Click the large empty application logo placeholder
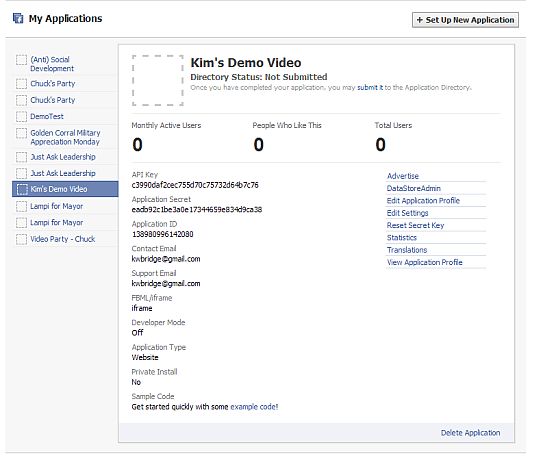The height and width of the screenshot is (458, 550). 157,80
